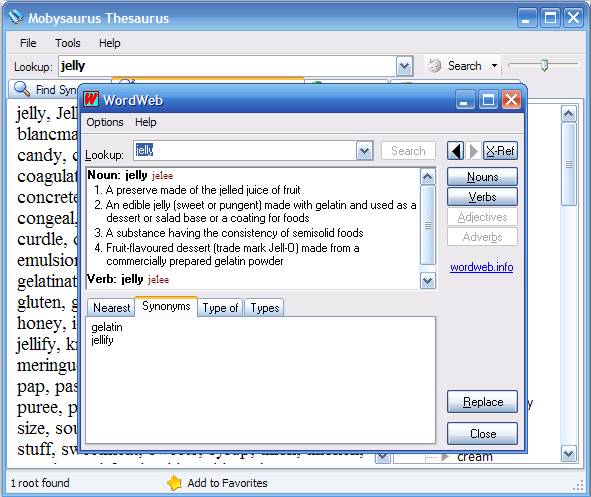Show only Verbs definitions
The height and width of the screenshot is (497, 591).
pos(482,197)
